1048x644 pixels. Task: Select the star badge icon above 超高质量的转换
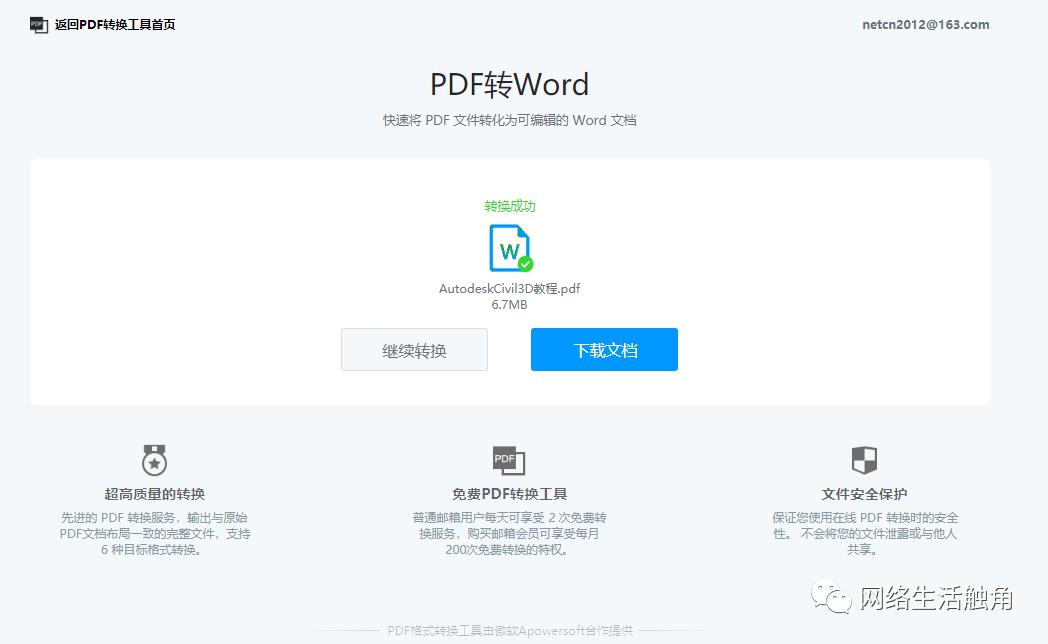[x=153, y=461]
